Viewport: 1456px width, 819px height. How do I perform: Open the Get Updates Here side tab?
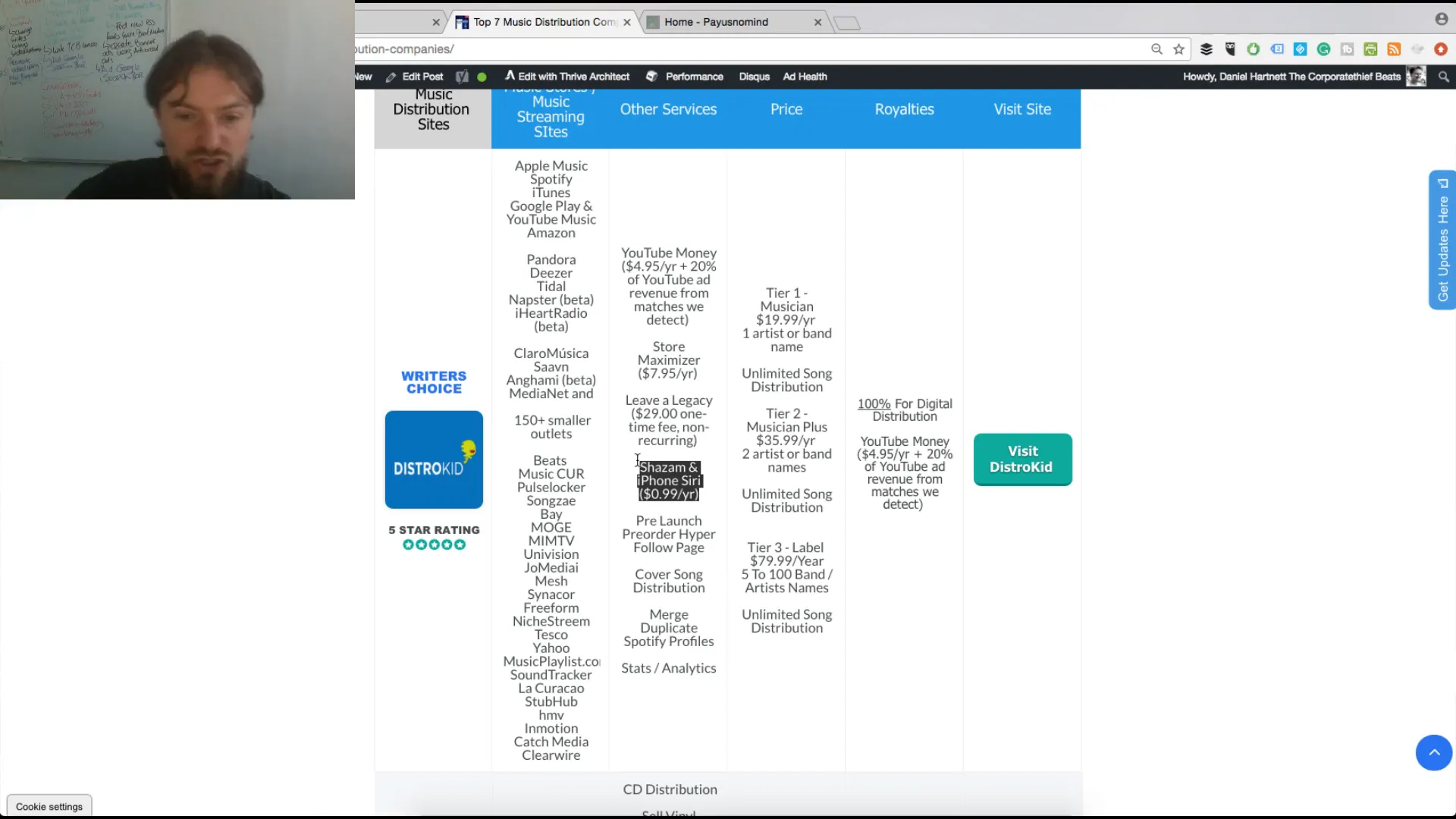click(x=1442, y=240)
